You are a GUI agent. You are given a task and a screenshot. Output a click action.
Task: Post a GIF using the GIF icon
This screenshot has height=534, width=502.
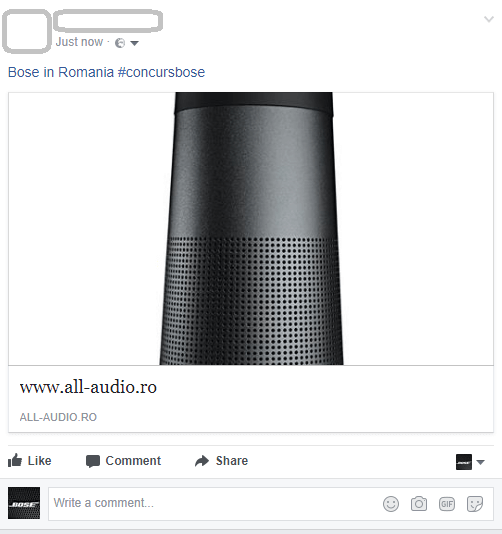click(x=446, y=504)
